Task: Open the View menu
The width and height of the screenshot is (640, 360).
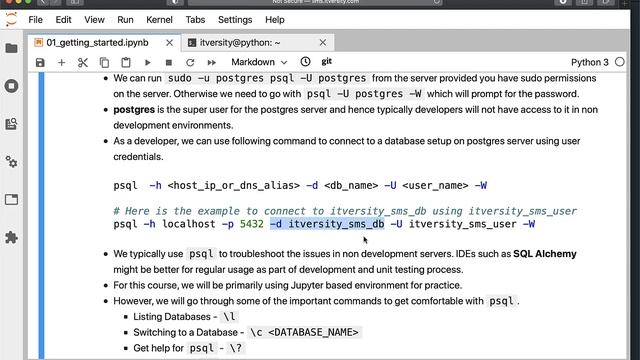Action: click(x=94, y=20)
